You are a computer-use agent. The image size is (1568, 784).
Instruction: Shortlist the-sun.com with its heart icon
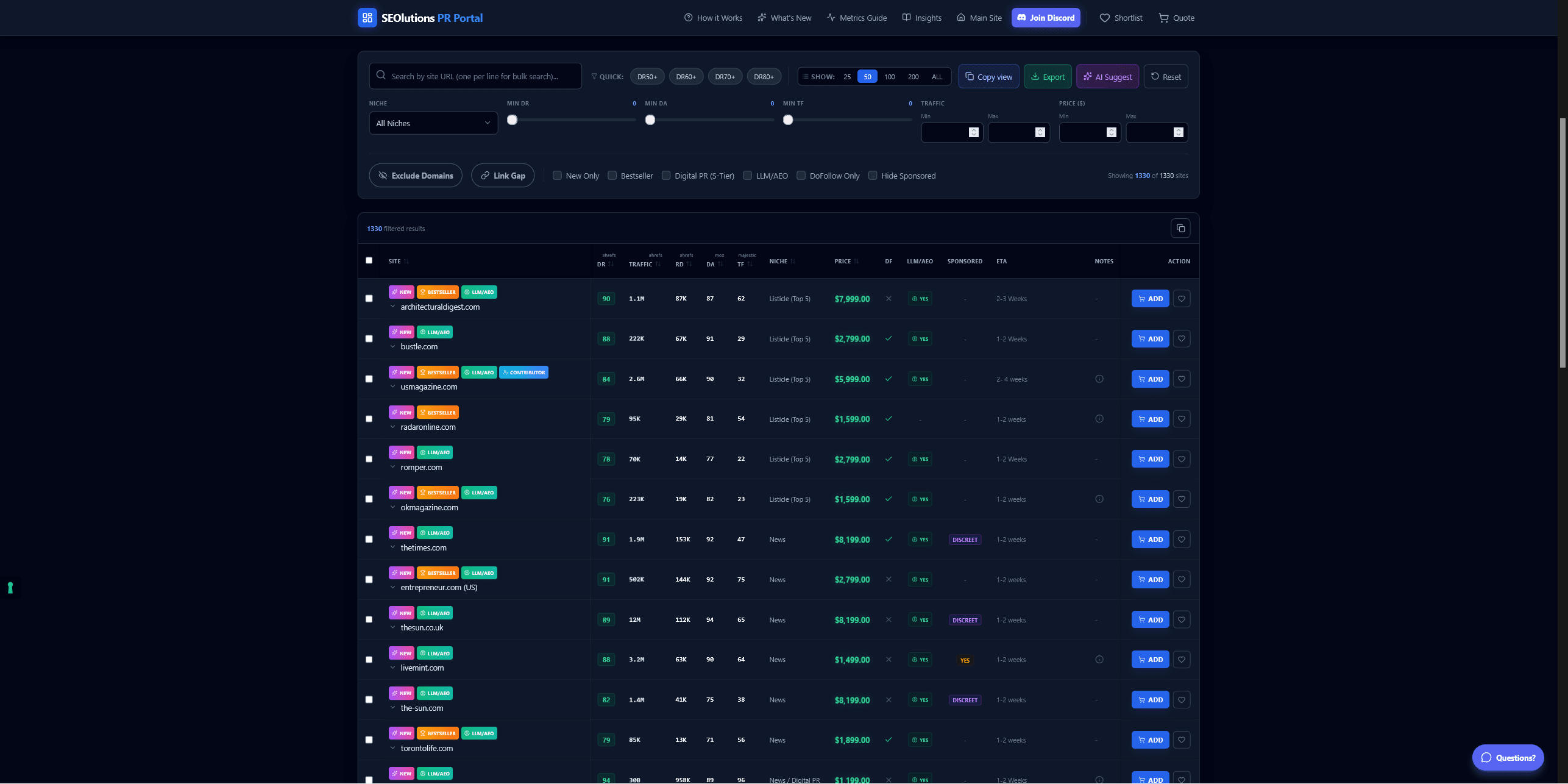pos(1182,700)
